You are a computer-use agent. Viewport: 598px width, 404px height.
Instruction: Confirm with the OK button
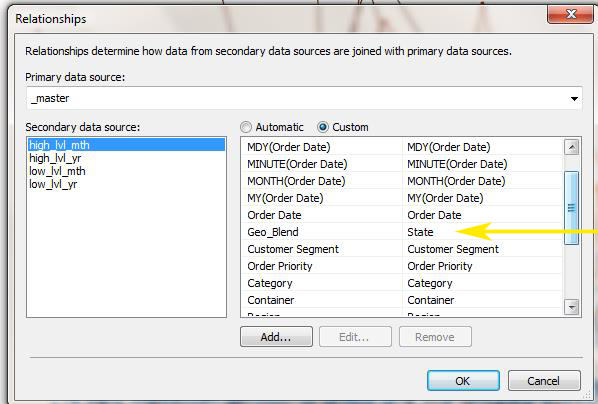463,380
